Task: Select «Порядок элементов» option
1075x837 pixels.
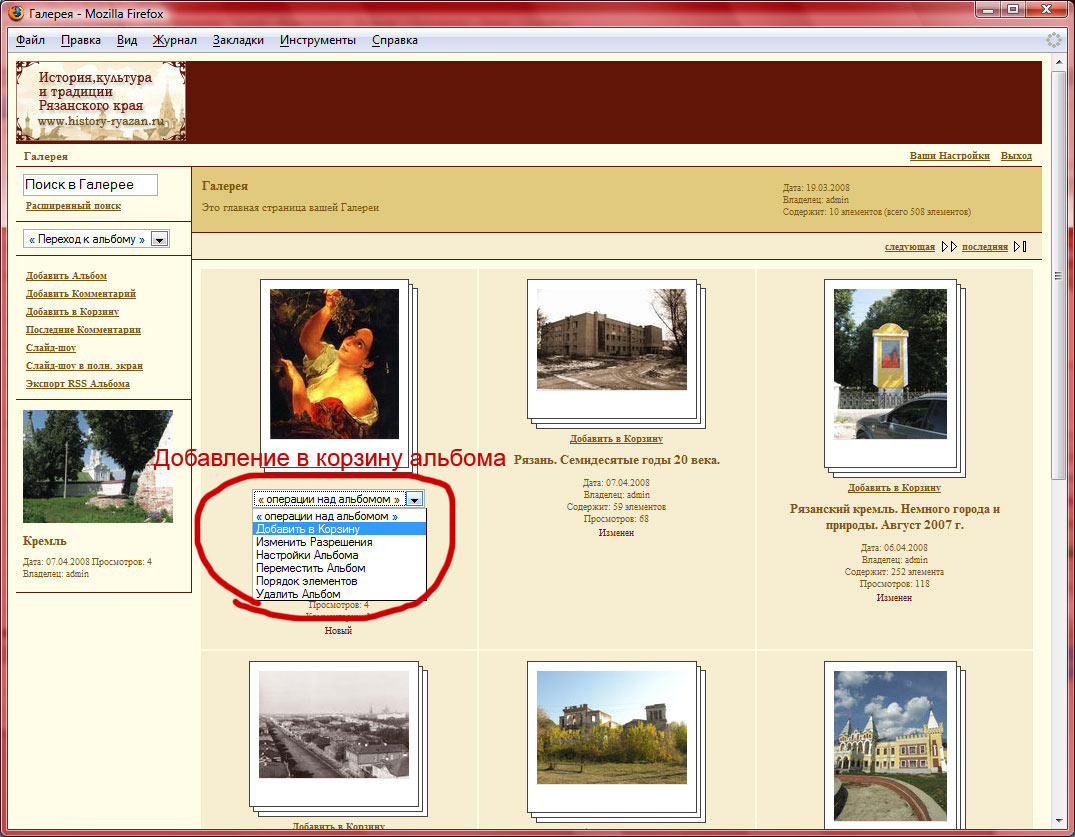Action: pos(340,581)
